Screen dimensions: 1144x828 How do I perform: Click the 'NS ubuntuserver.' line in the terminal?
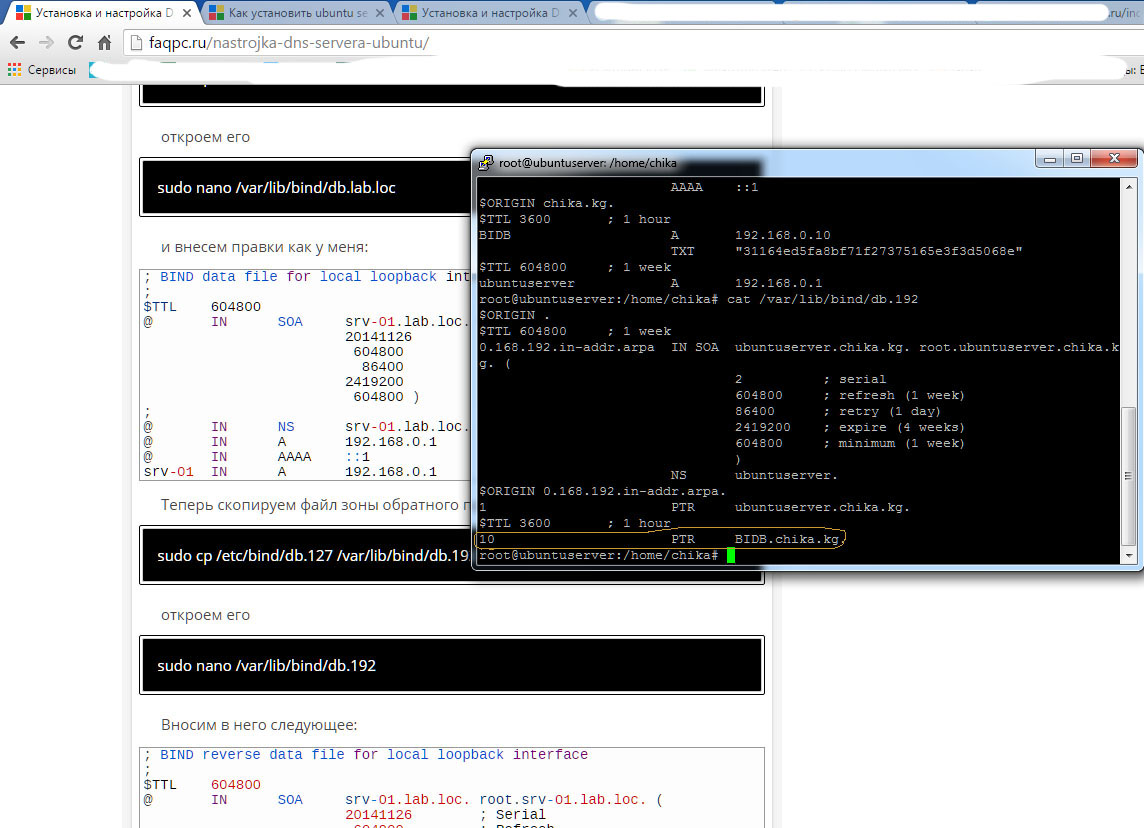[754, 476]
